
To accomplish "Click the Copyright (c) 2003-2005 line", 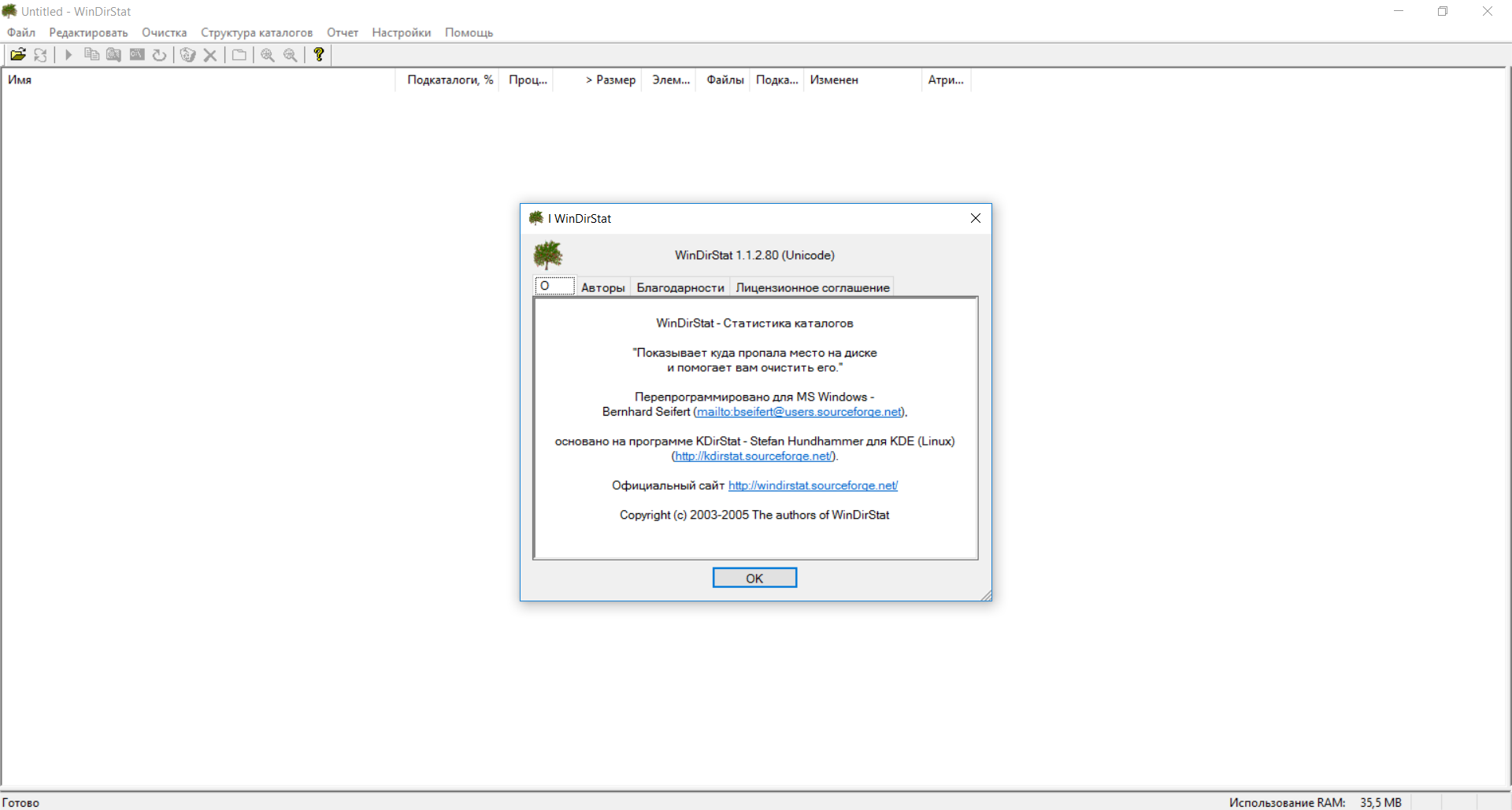I will coord(754,515).
